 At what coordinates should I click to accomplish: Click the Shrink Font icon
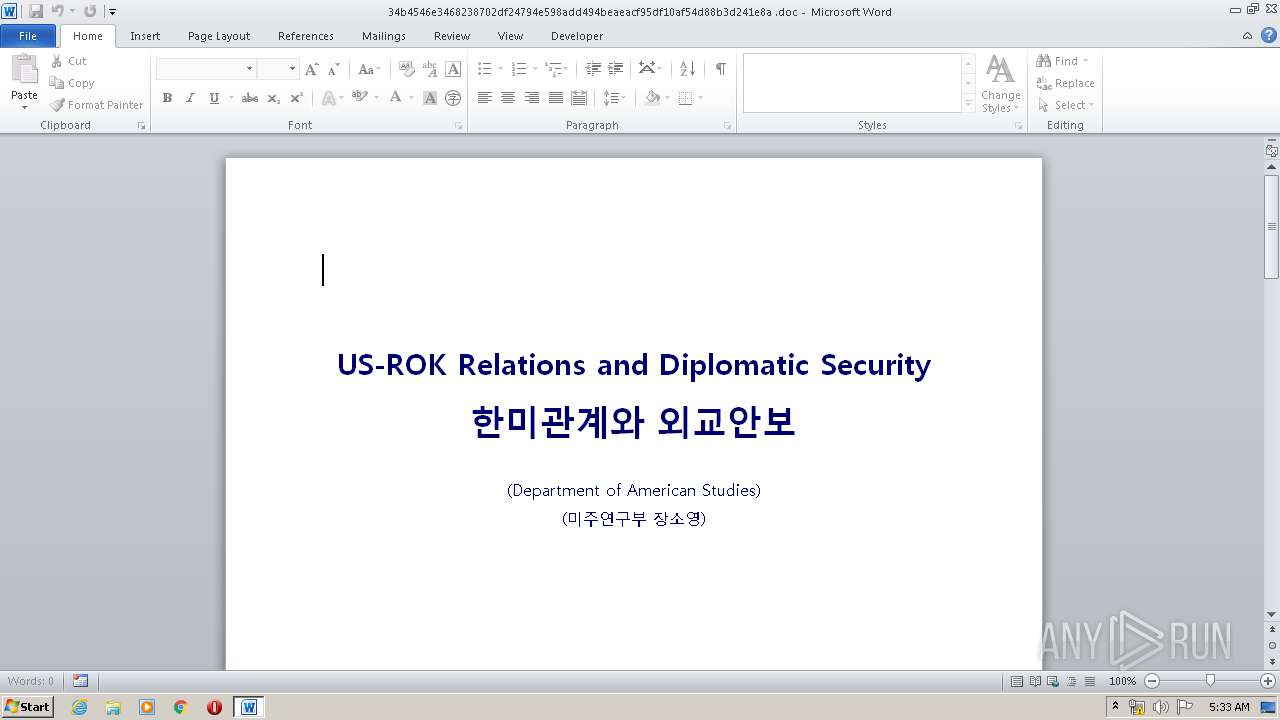click(333, 69)
